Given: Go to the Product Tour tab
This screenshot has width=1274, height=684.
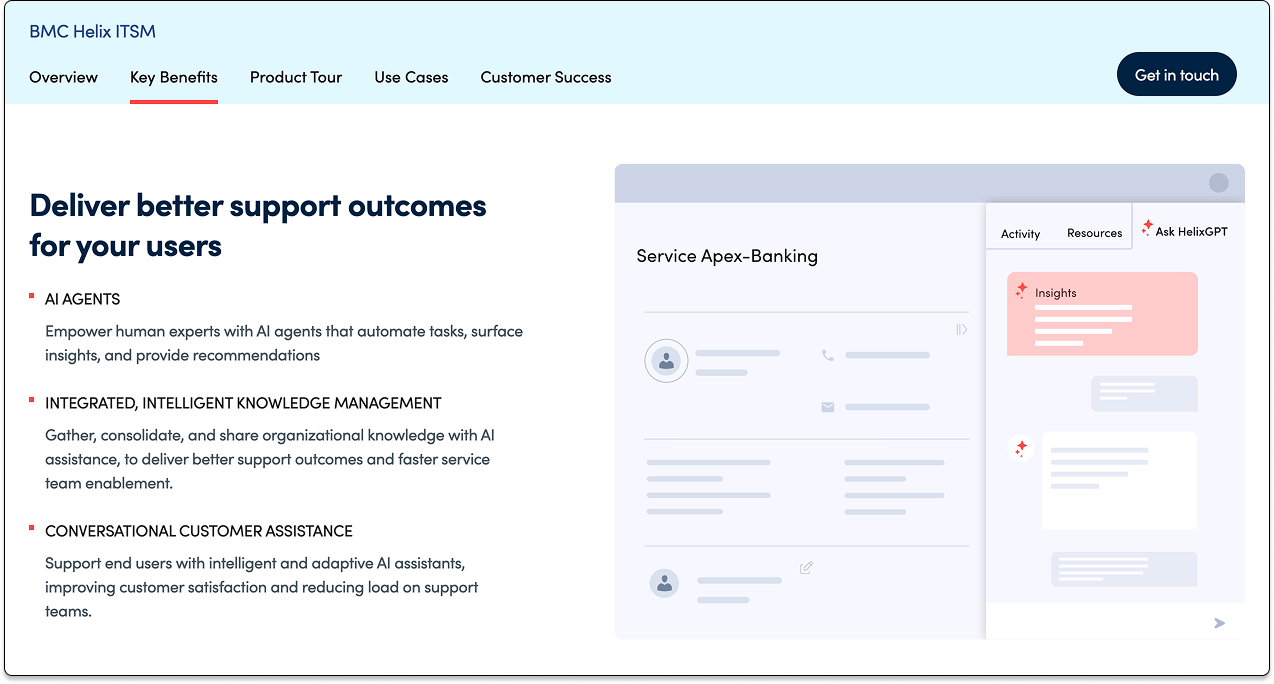Looking at the screenshot, I should point(296,77).
